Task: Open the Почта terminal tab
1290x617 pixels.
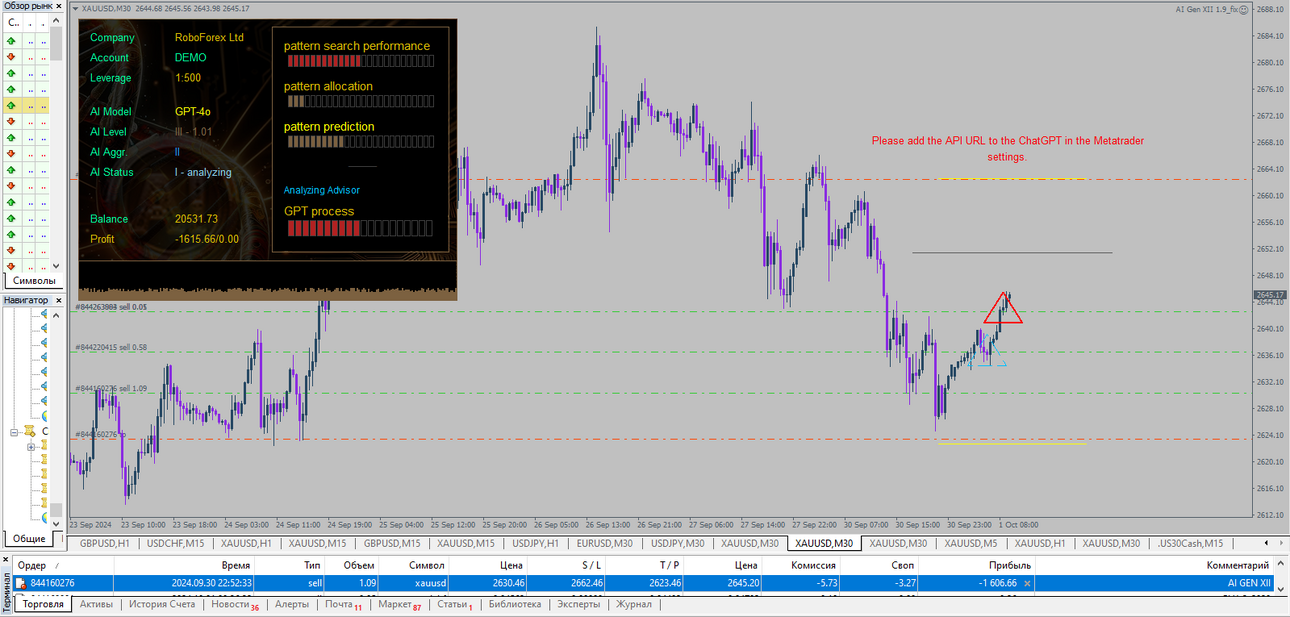Action: pyautogui.click(x=343, y=604)
